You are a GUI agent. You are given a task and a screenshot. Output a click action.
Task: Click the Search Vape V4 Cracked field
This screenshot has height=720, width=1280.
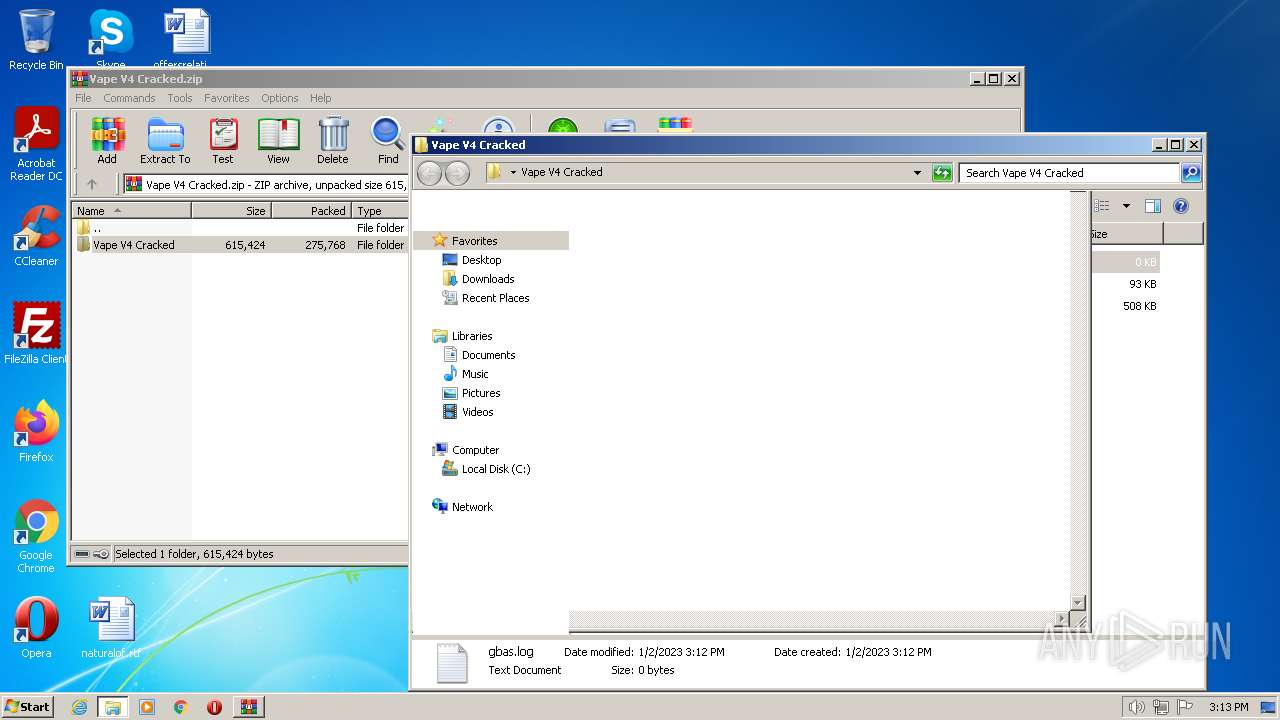coord(1070,173)
